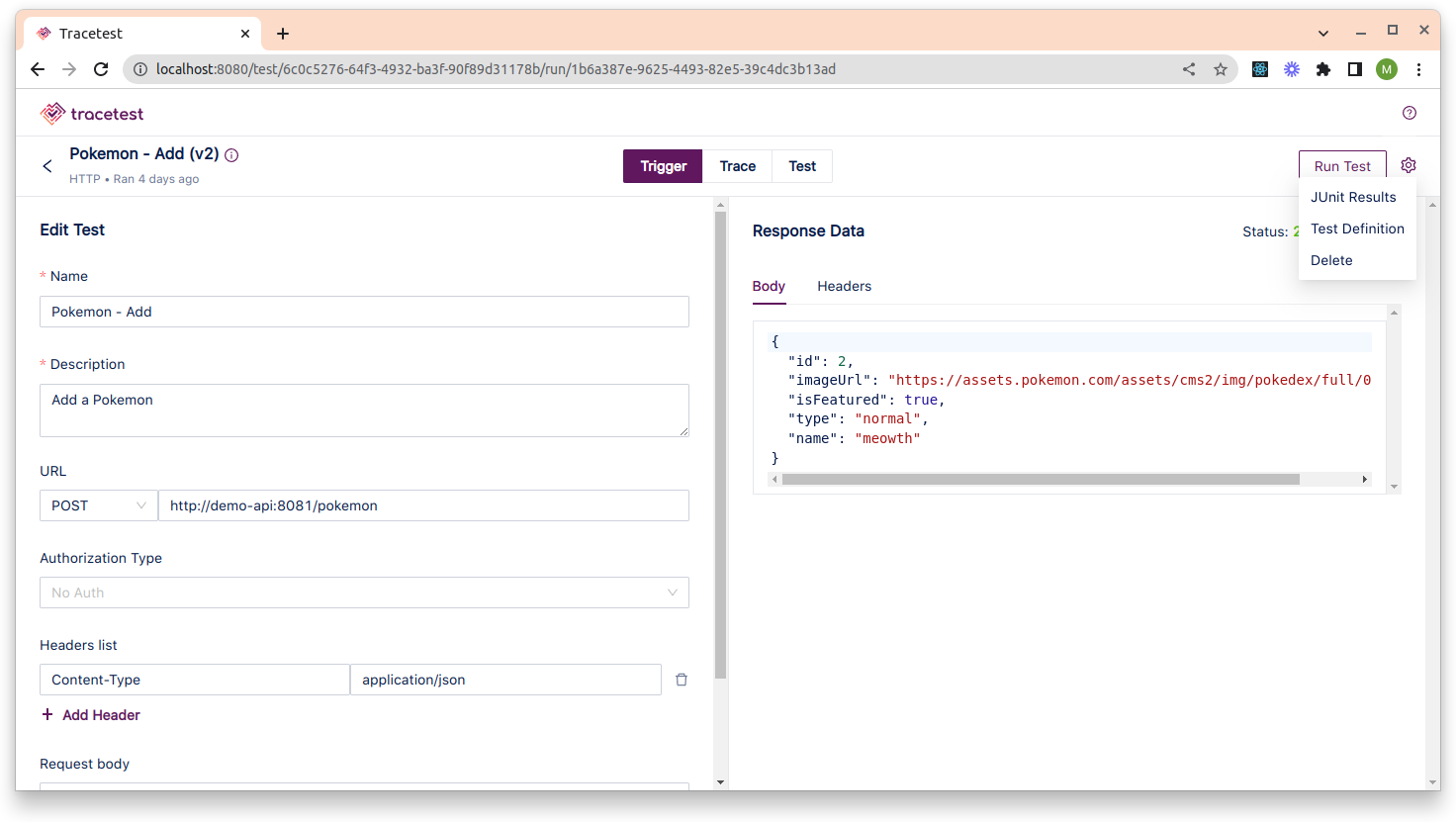The image size is (1456, 822).
Task: Select the Headers response tab
Action: (844, 286)
